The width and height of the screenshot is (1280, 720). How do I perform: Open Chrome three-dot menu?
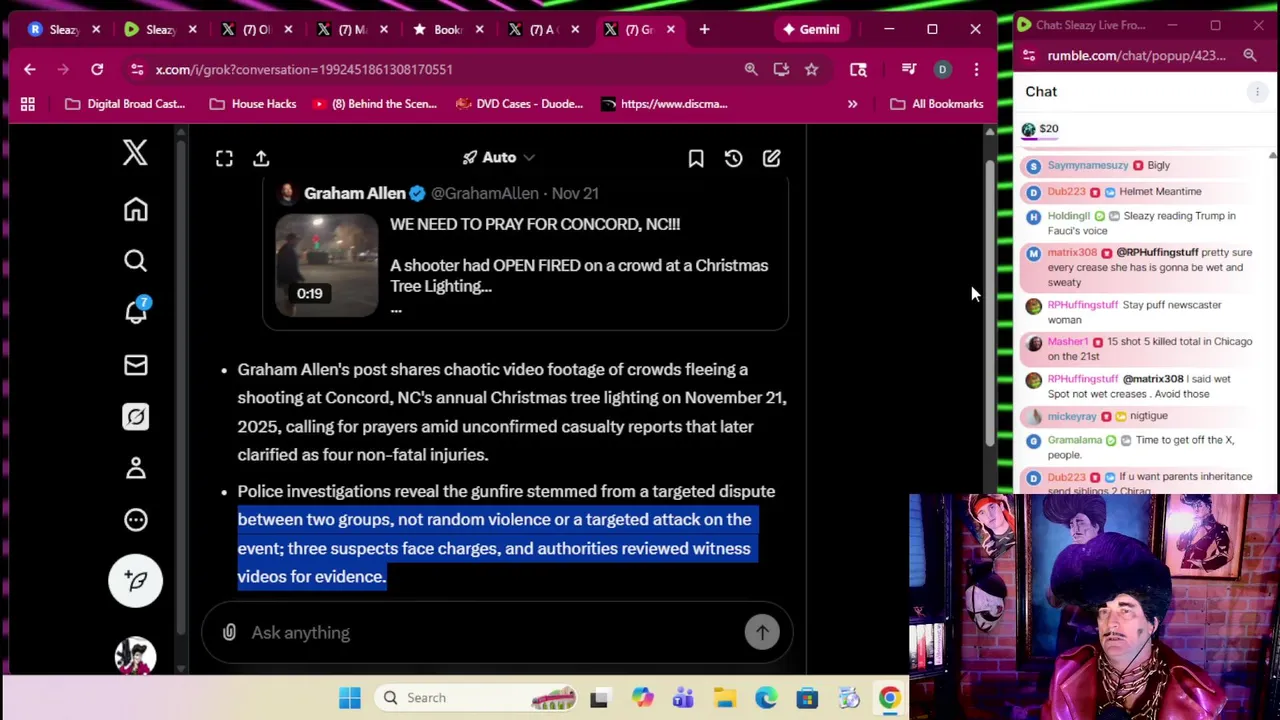tap(976, 69)
